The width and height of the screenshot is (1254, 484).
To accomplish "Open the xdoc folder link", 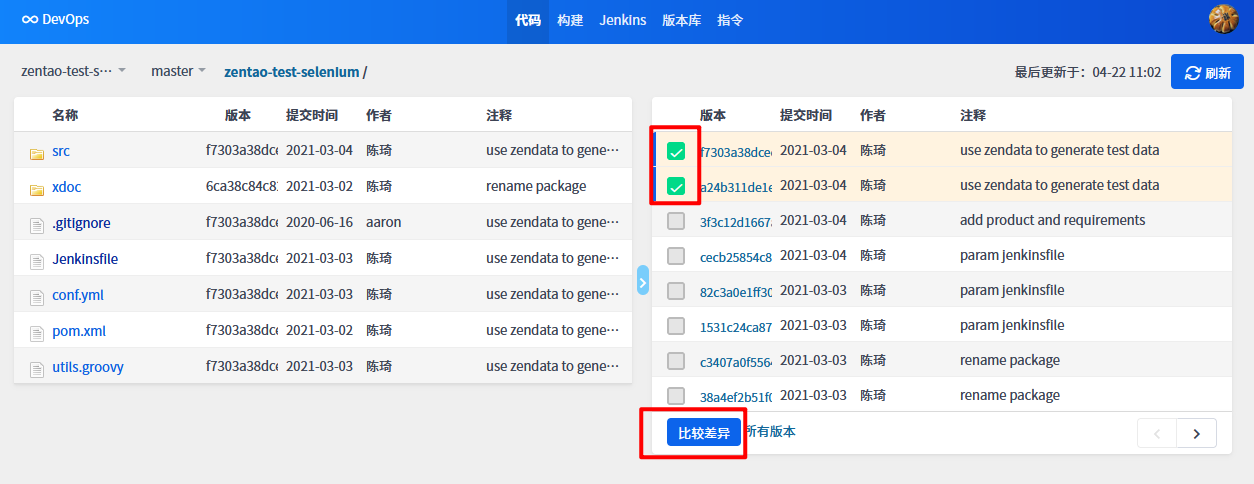I will (67, 187).
